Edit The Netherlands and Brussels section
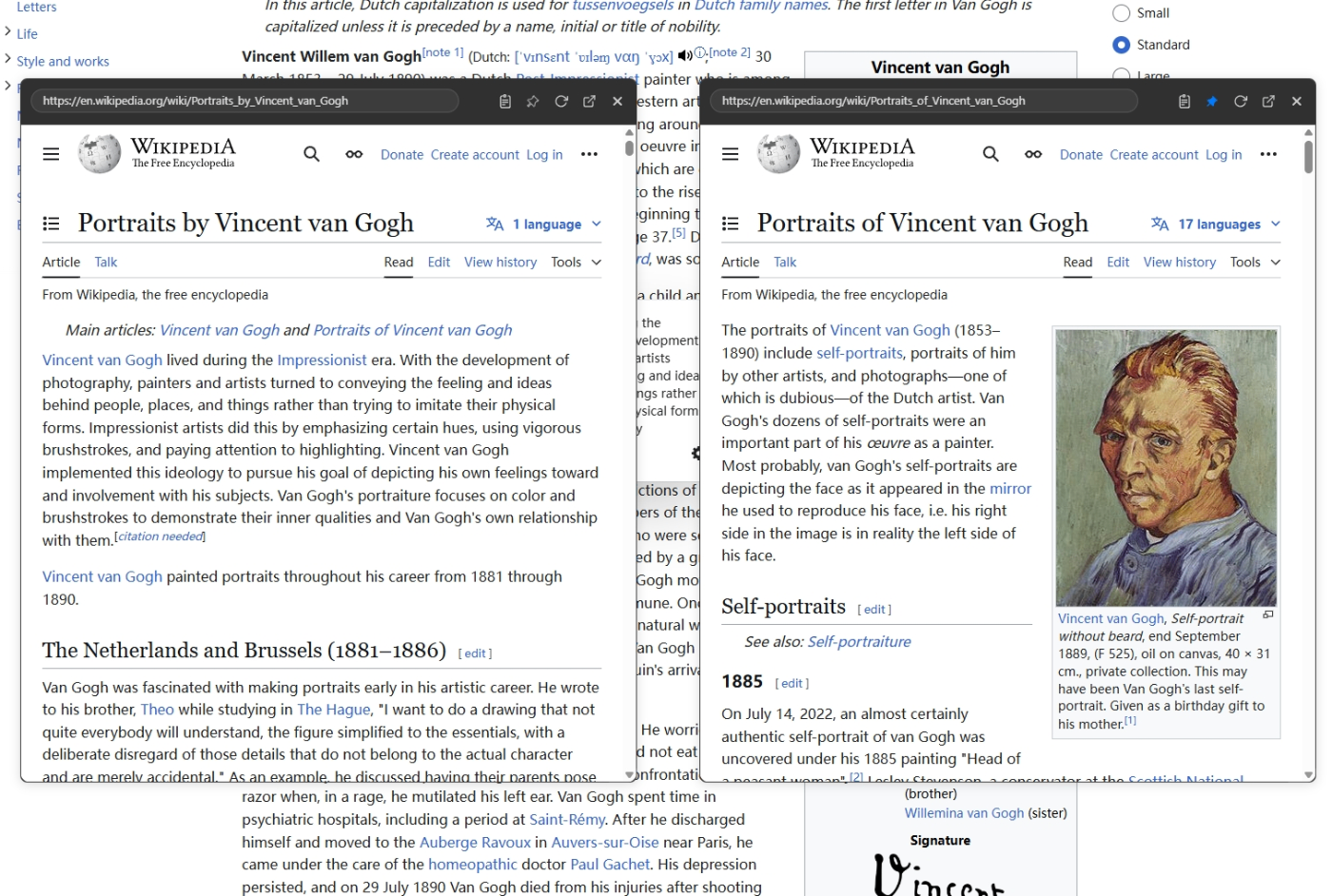 pyautogui.click(x=476, y=653)
